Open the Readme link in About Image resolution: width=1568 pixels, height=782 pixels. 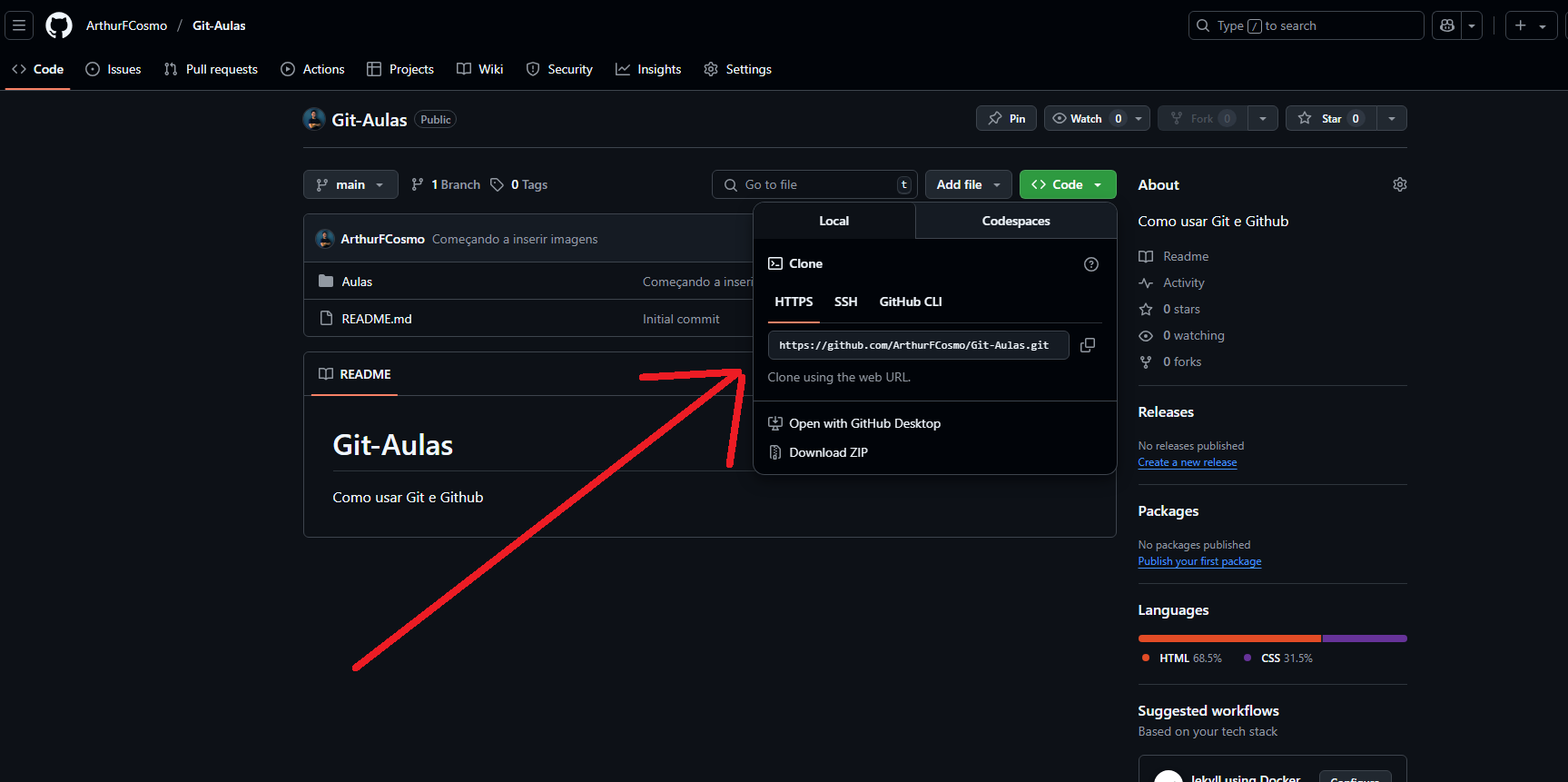pyautogui.click(x=1175, y=257)
